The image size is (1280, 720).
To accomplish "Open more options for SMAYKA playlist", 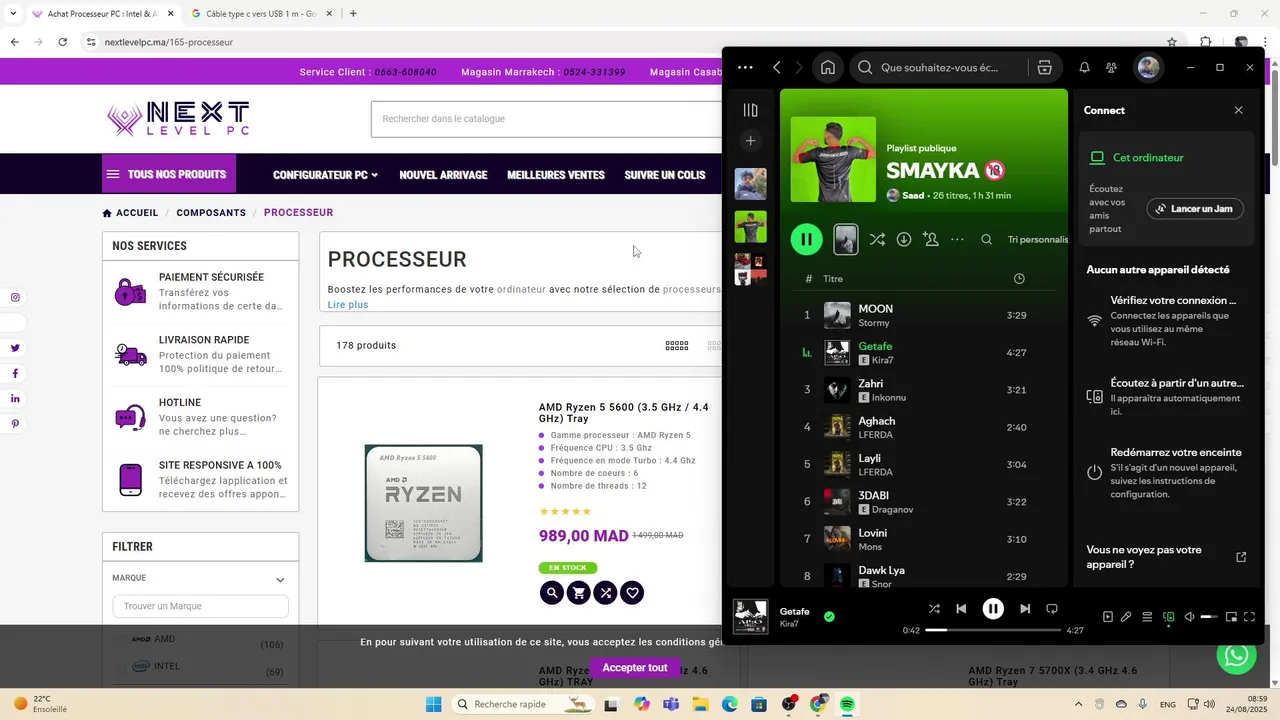I will (957, 239).
